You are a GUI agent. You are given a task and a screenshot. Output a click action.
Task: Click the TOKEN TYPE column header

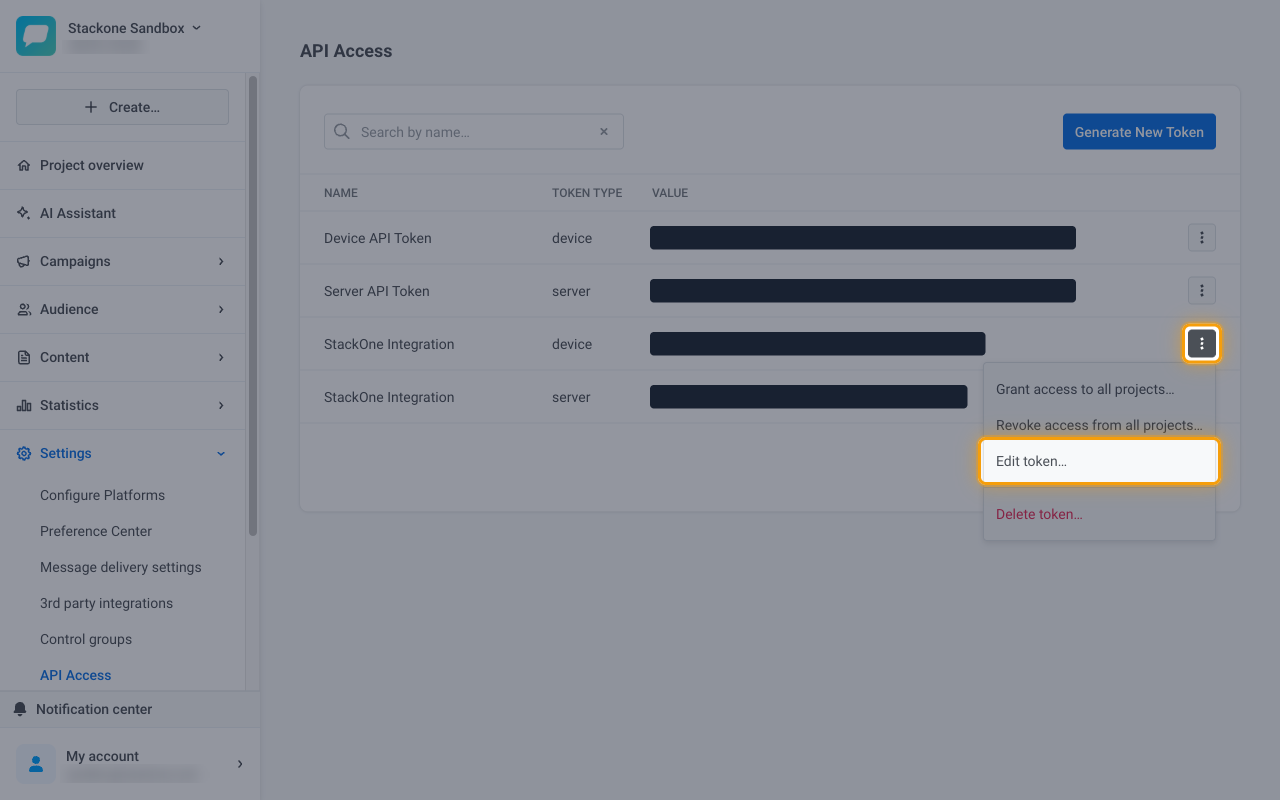pyautogui.click(x=587, y=193)
